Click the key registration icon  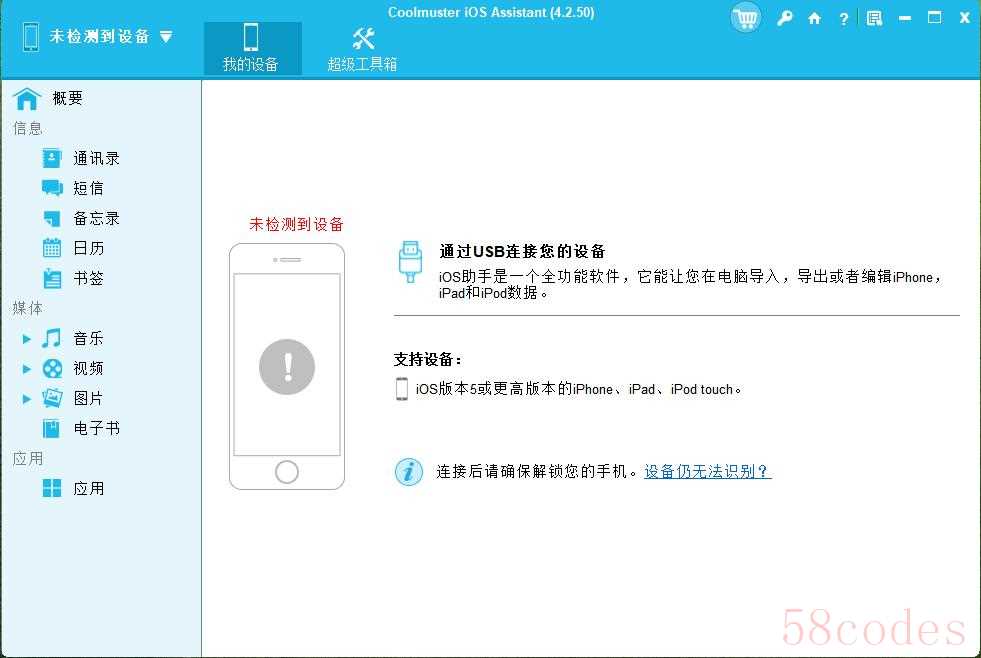[785, 18]
